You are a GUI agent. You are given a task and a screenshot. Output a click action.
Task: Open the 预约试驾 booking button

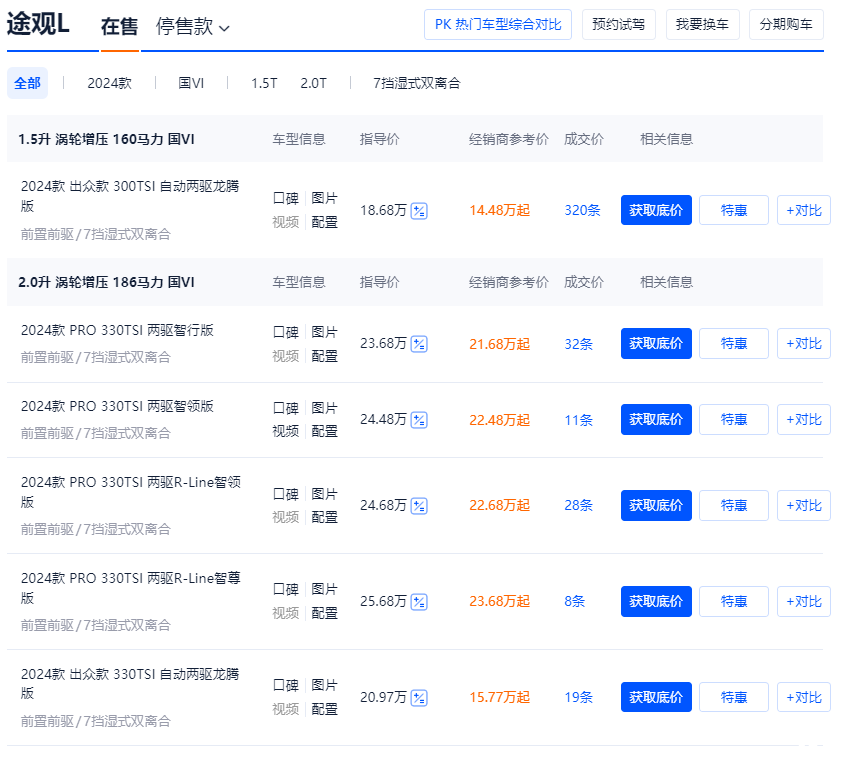click(x=619, y=24)
